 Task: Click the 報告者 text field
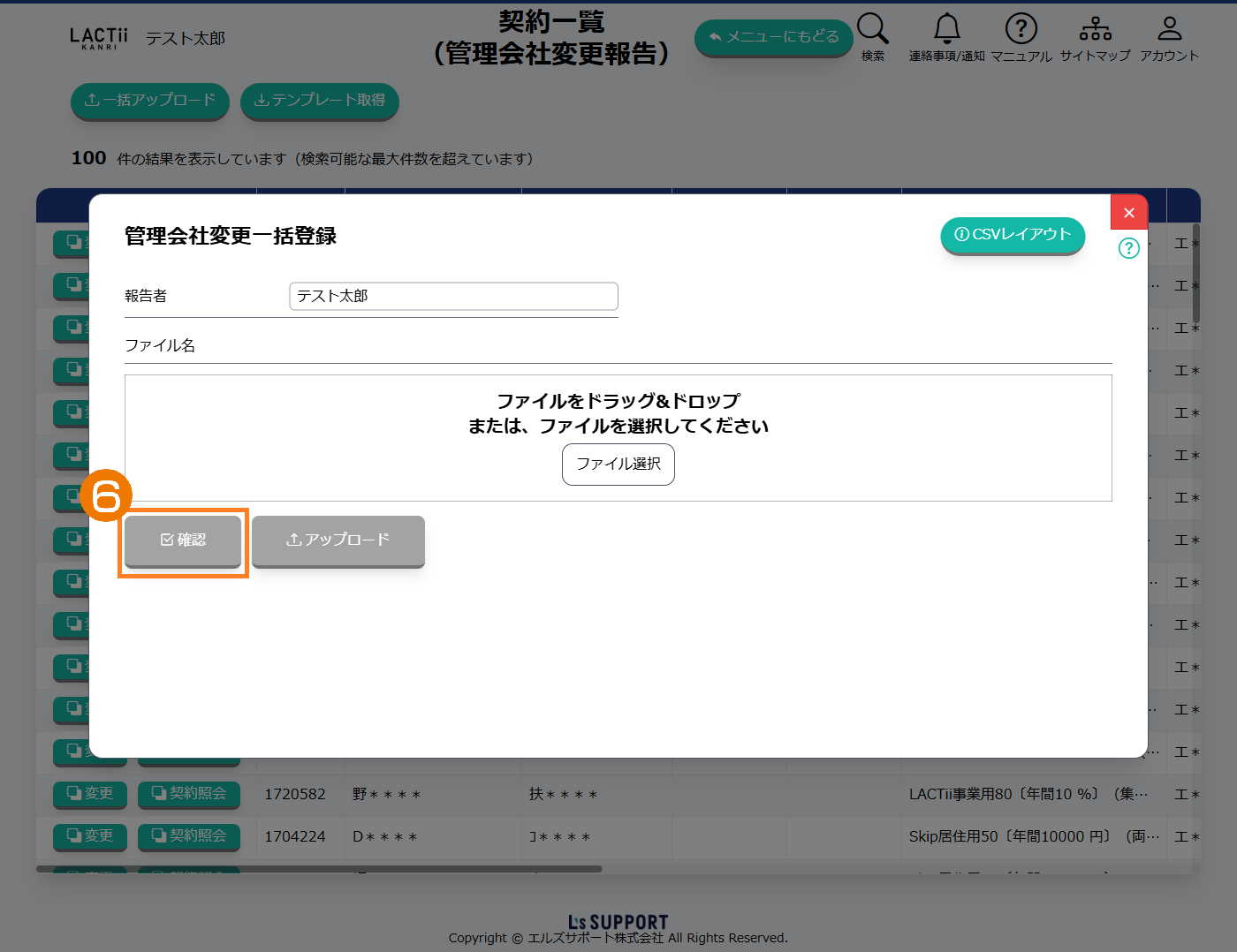coord(453,297)
